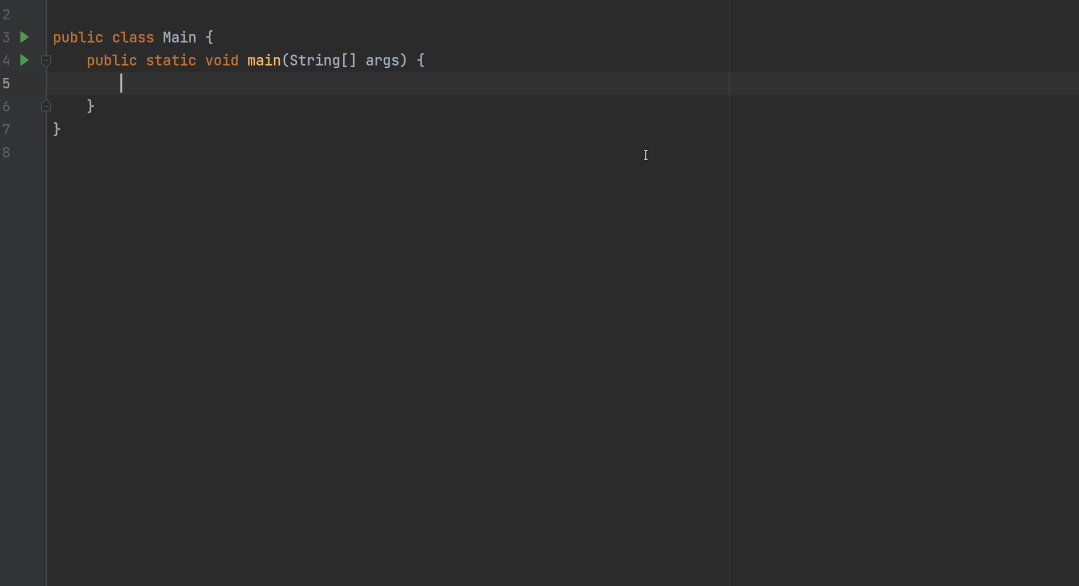Click the opening brace after Main

pyautogui.click(x=210, y=37)
